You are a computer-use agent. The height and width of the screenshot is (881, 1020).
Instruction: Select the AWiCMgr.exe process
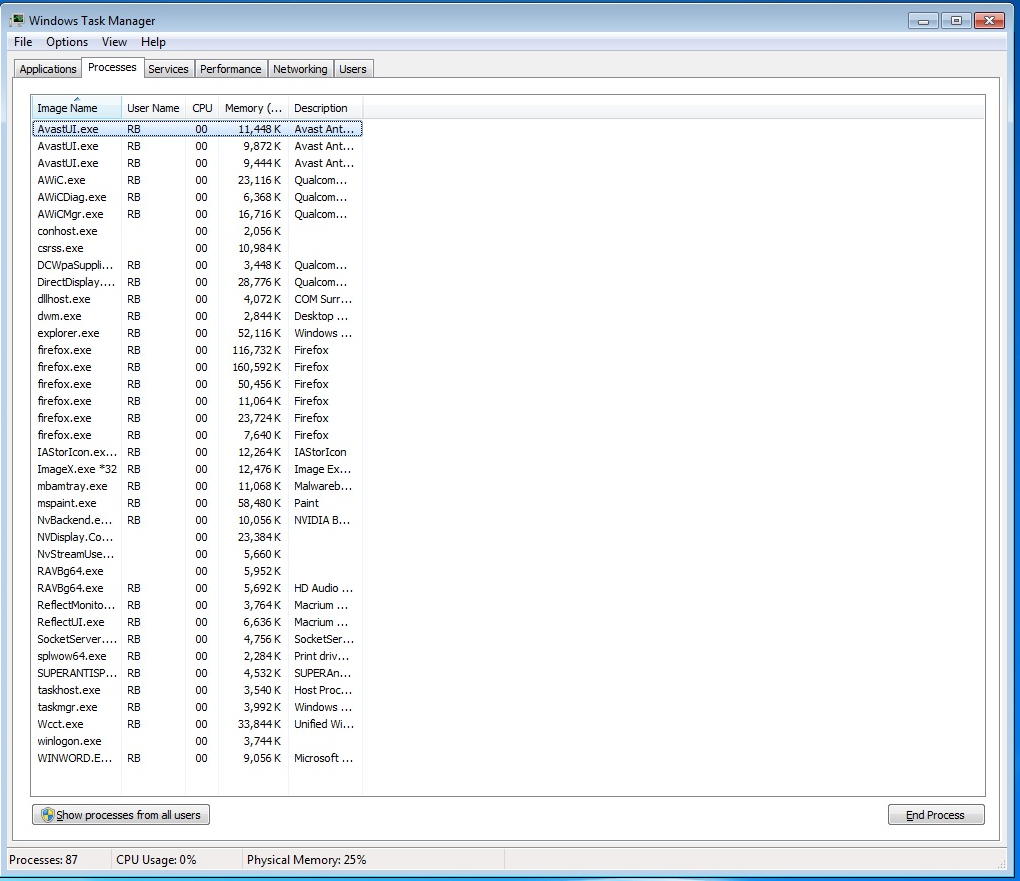pyautogui.click(x=197, y=214)
